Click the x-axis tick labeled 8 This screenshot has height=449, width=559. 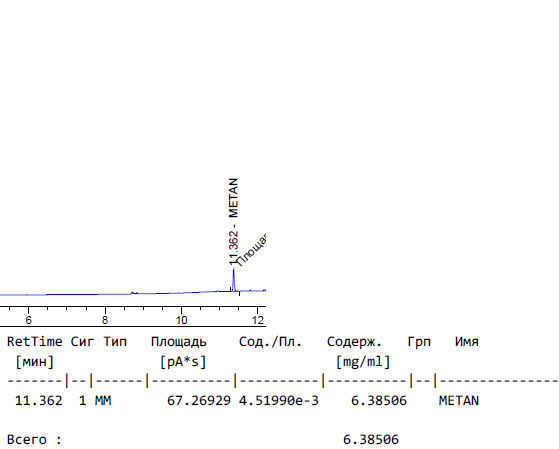point(105,320)
